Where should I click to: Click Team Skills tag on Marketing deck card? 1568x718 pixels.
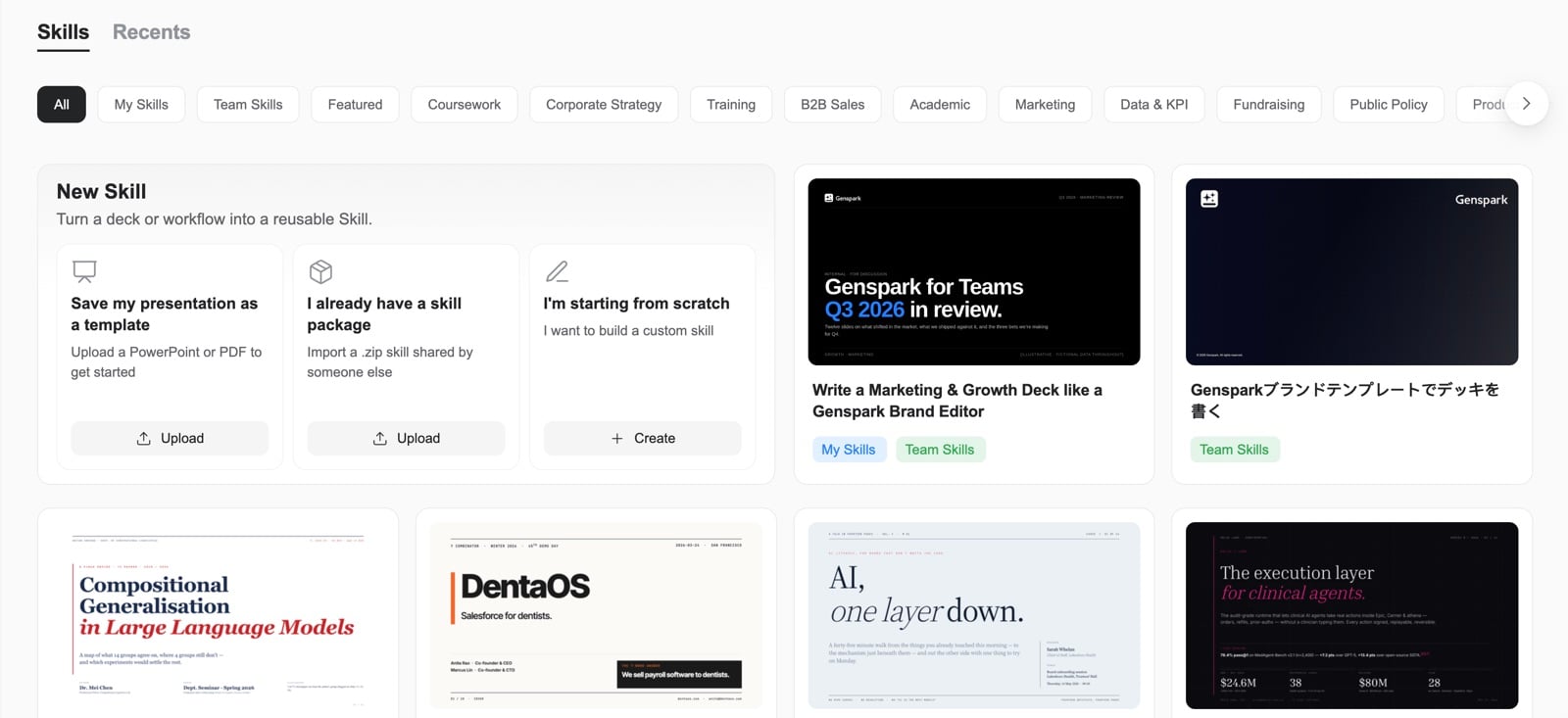tap(940, 450)
